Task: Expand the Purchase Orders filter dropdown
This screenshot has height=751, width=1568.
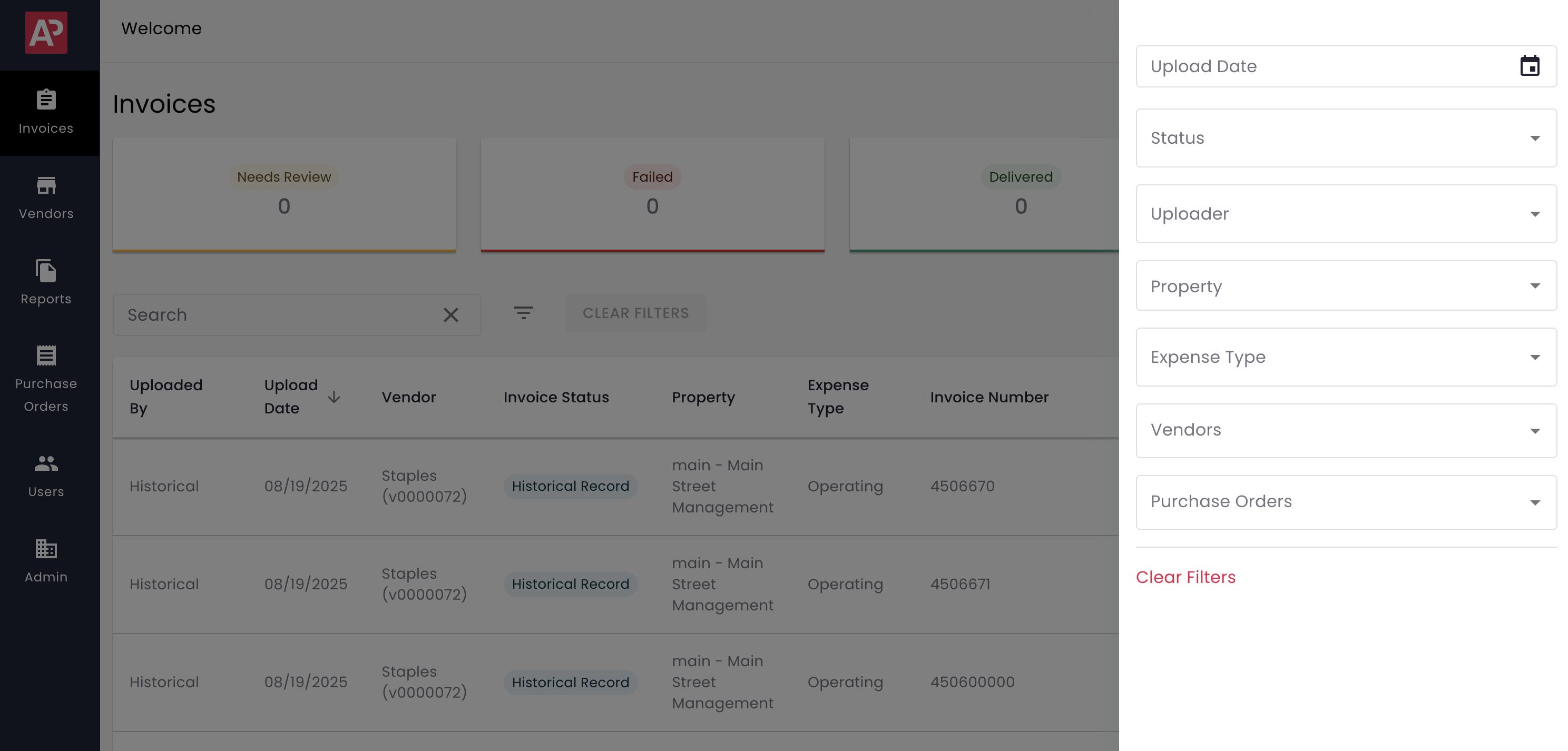Action: (1346, 502)
